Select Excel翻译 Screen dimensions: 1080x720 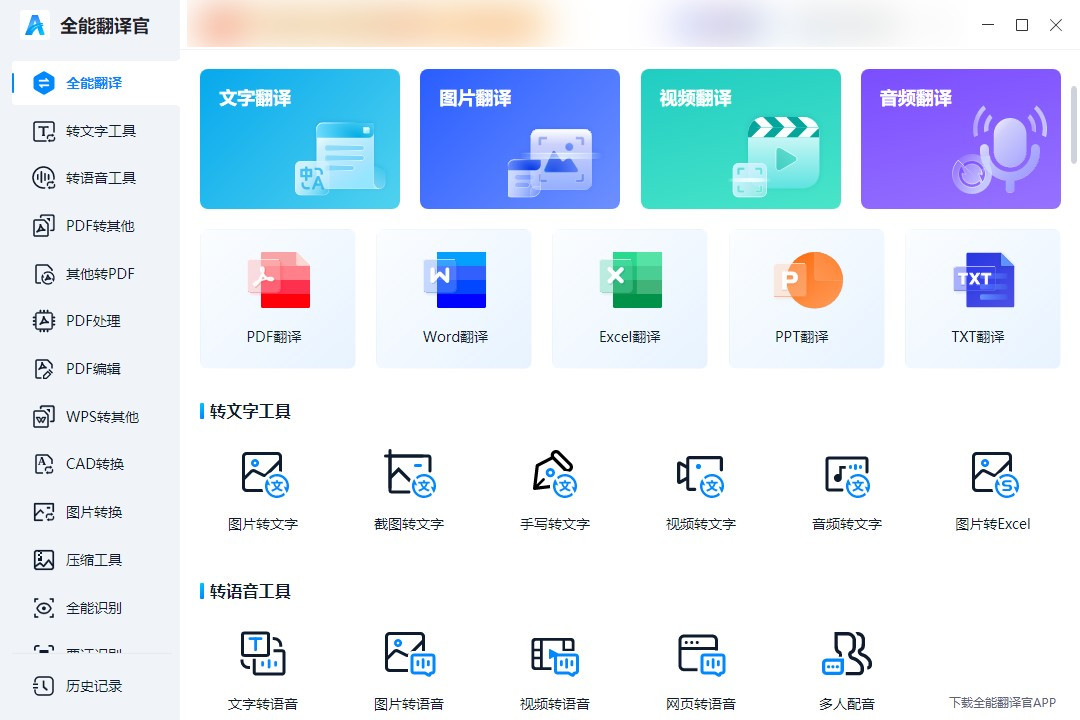coord(629,298)
